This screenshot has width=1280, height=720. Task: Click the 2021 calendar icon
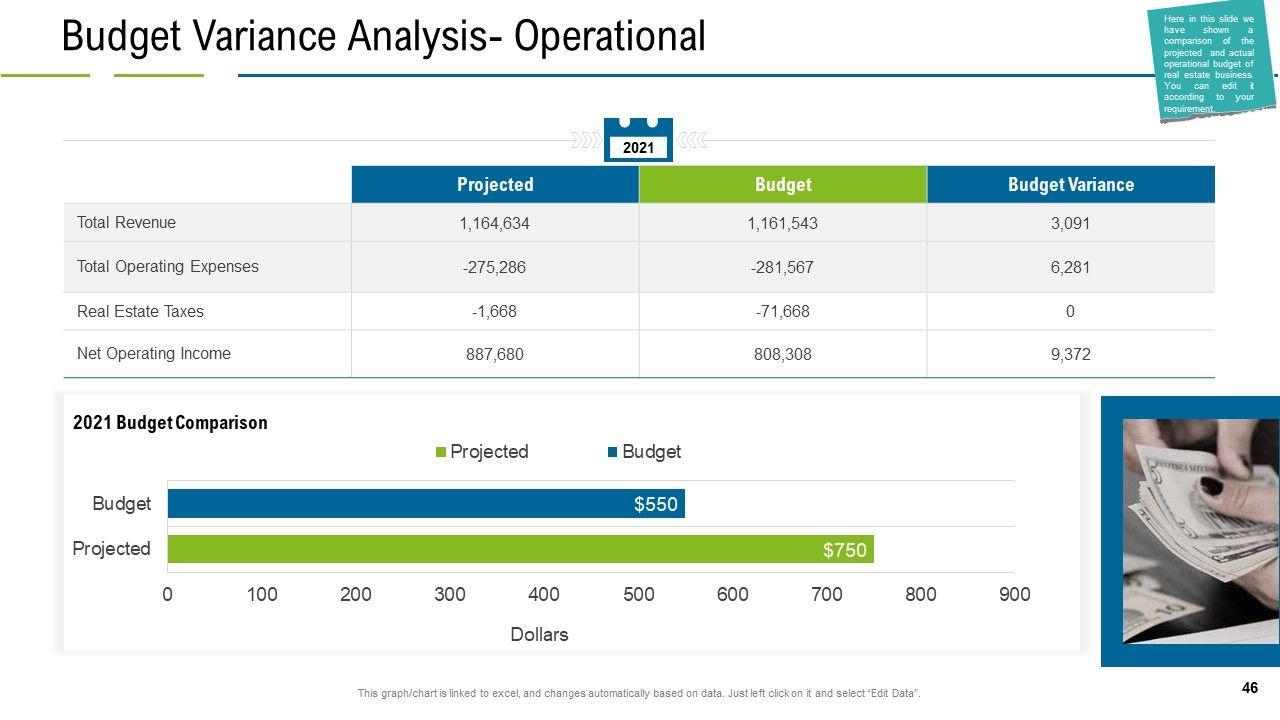click(638, 140)
